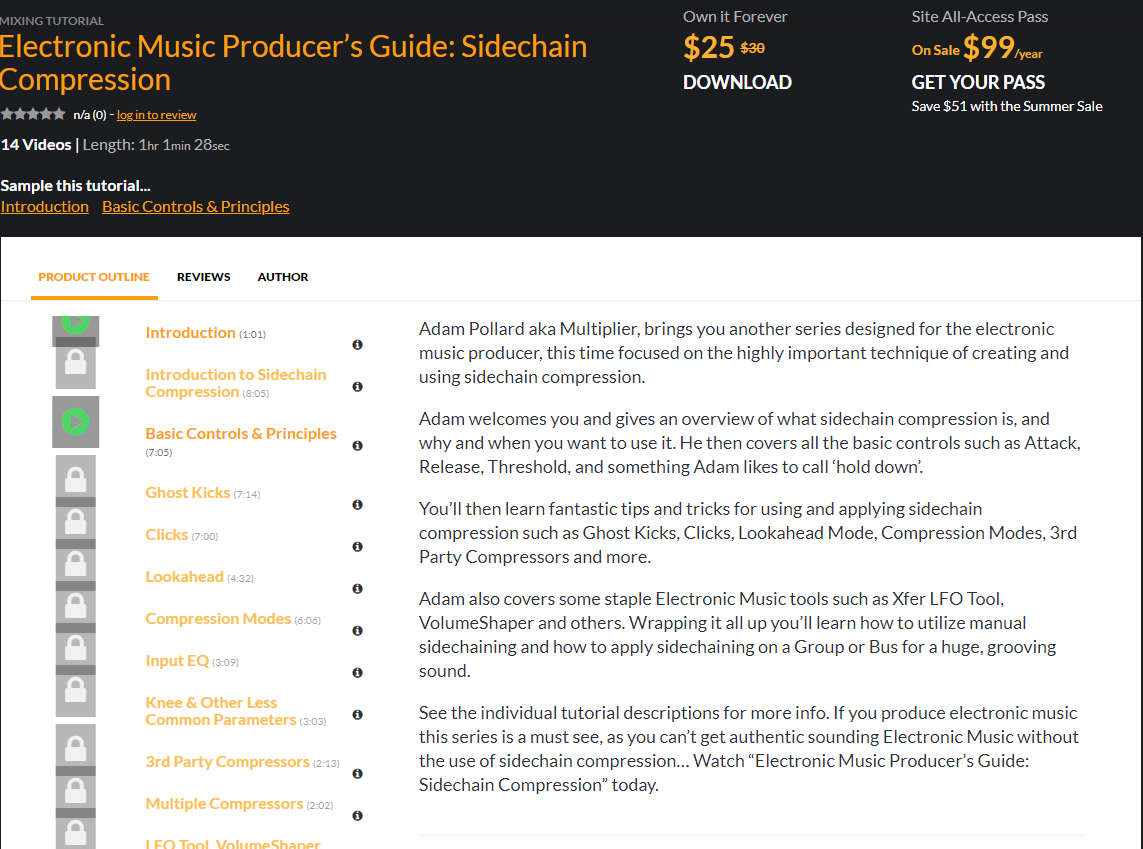Switch to the Reviews tab
The width and height of the screenshot is (1143, 849).
pos(203,277)
